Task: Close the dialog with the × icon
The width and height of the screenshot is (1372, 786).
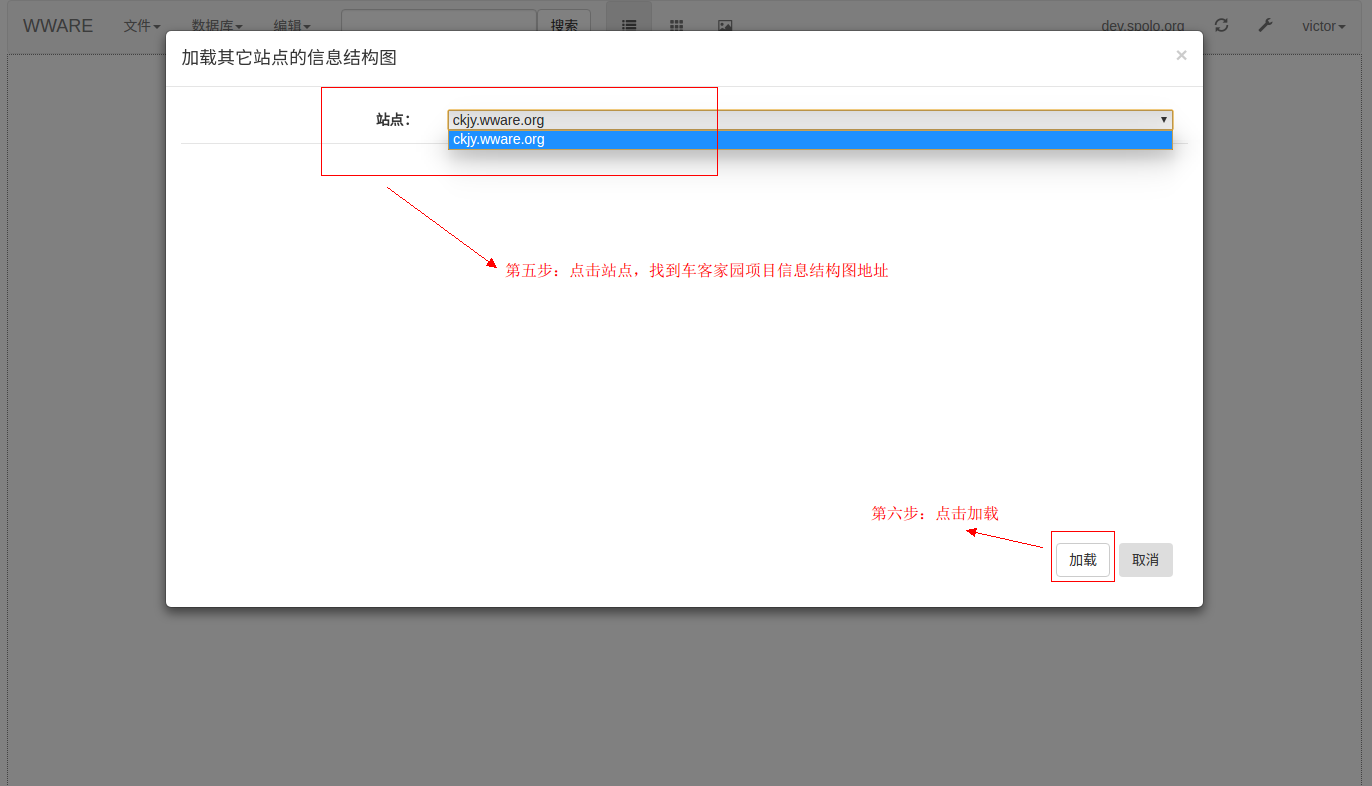Action: click(x=1181, y=56)
